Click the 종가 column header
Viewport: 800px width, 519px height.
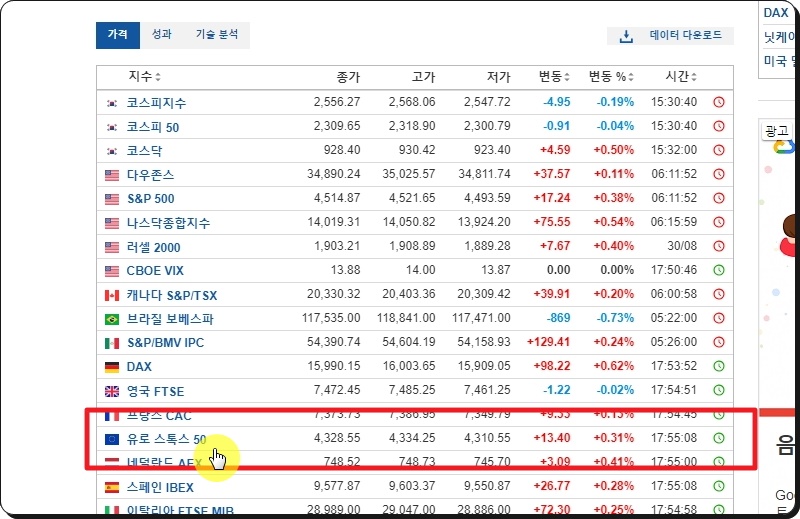(x=348, y=77)
